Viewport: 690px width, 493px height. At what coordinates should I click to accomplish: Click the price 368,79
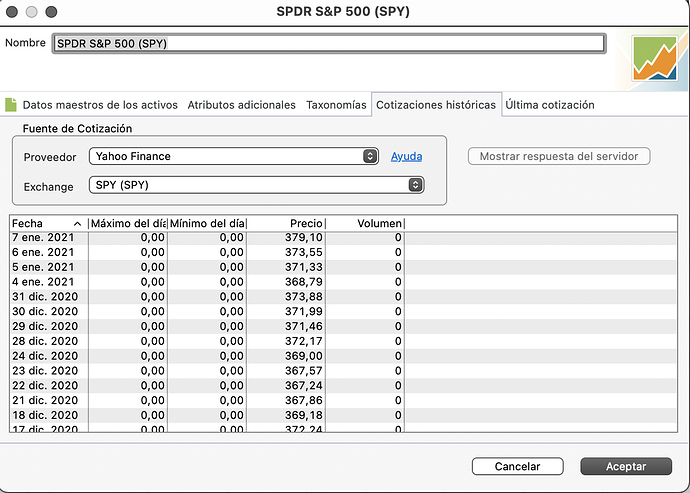304,282
